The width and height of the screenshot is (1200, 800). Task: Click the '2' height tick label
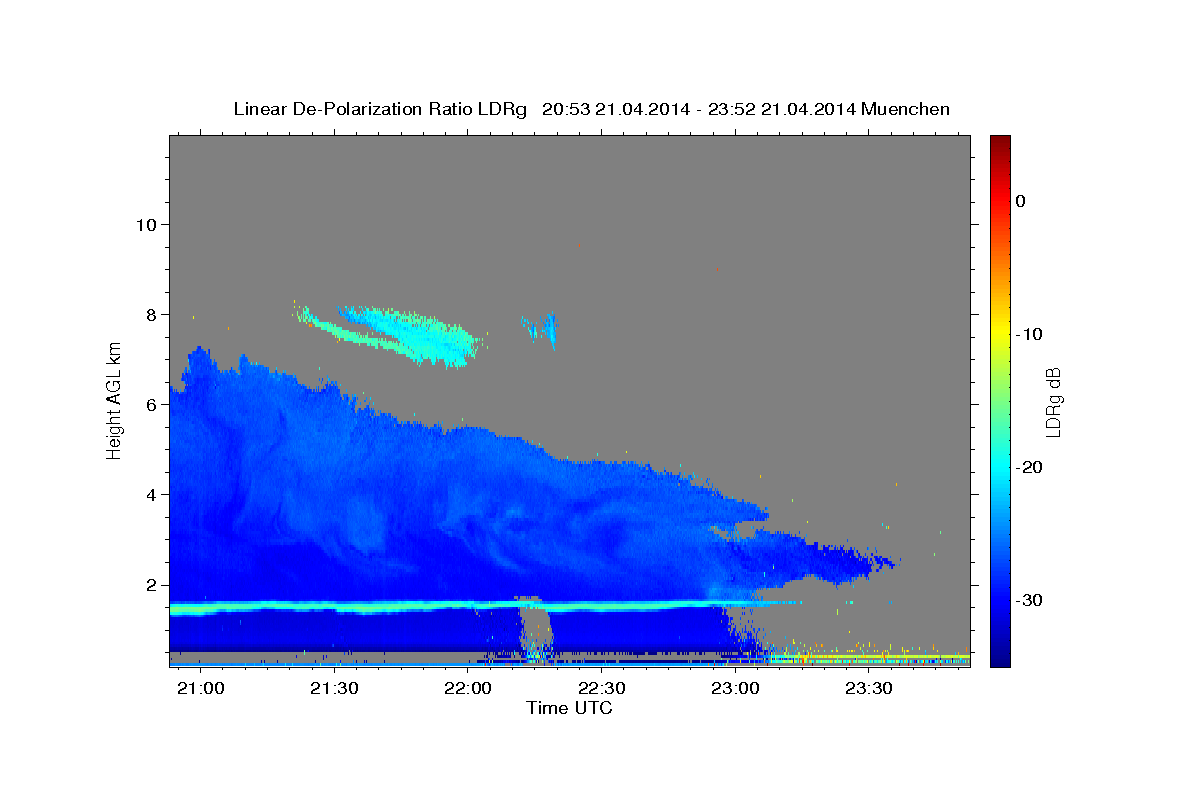[151, 585]
